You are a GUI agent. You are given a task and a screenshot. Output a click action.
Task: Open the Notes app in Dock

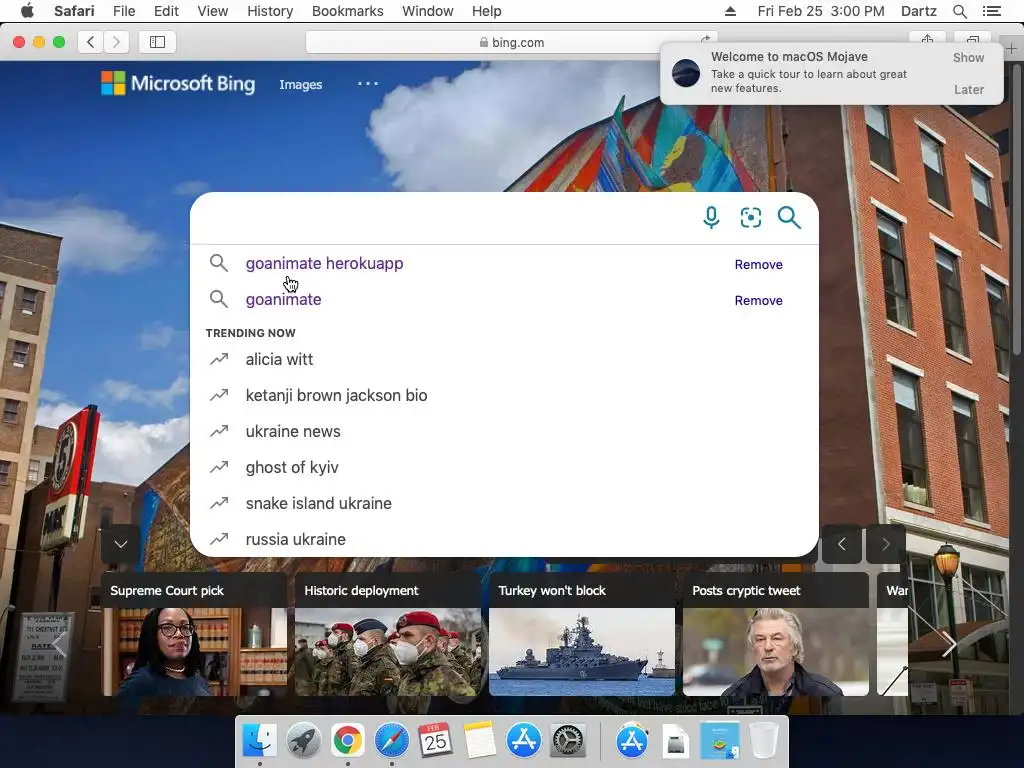(x=480, y=741)
